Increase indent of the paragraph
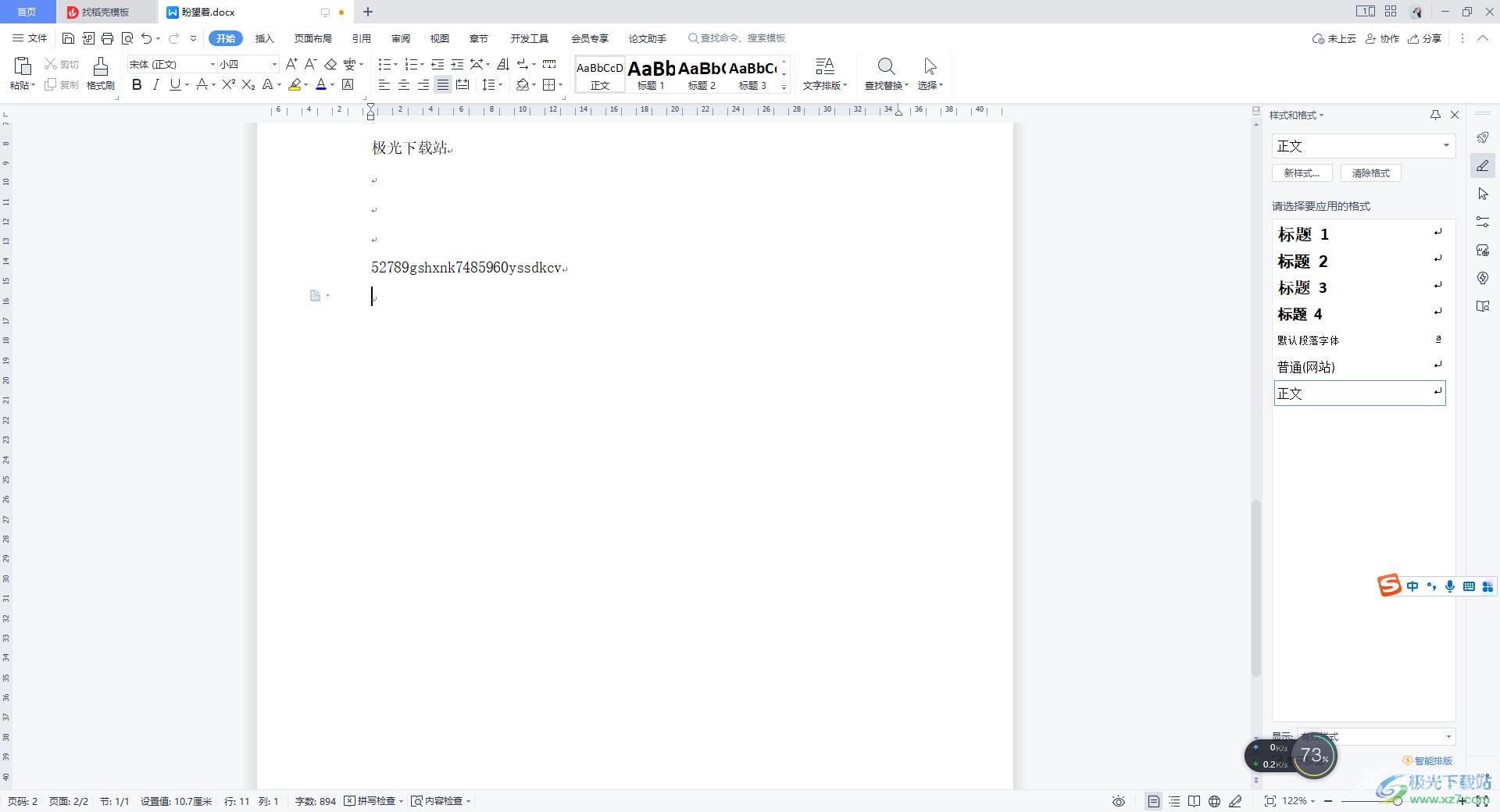The height and width of the screenshot is (812, 1500). [457, 64]
